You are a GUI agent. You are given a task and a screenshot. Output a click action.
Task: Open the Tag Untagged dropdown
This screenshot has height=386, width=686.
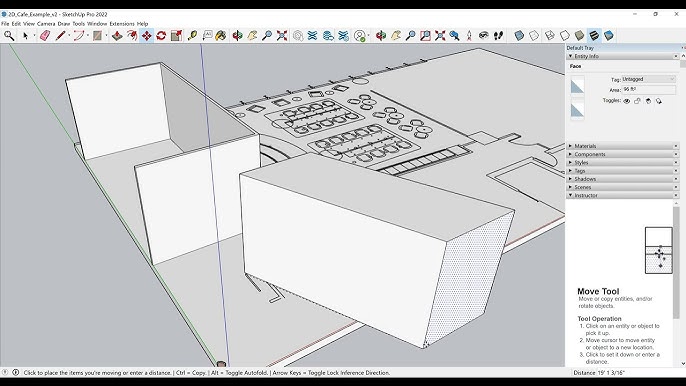point(648,79)
